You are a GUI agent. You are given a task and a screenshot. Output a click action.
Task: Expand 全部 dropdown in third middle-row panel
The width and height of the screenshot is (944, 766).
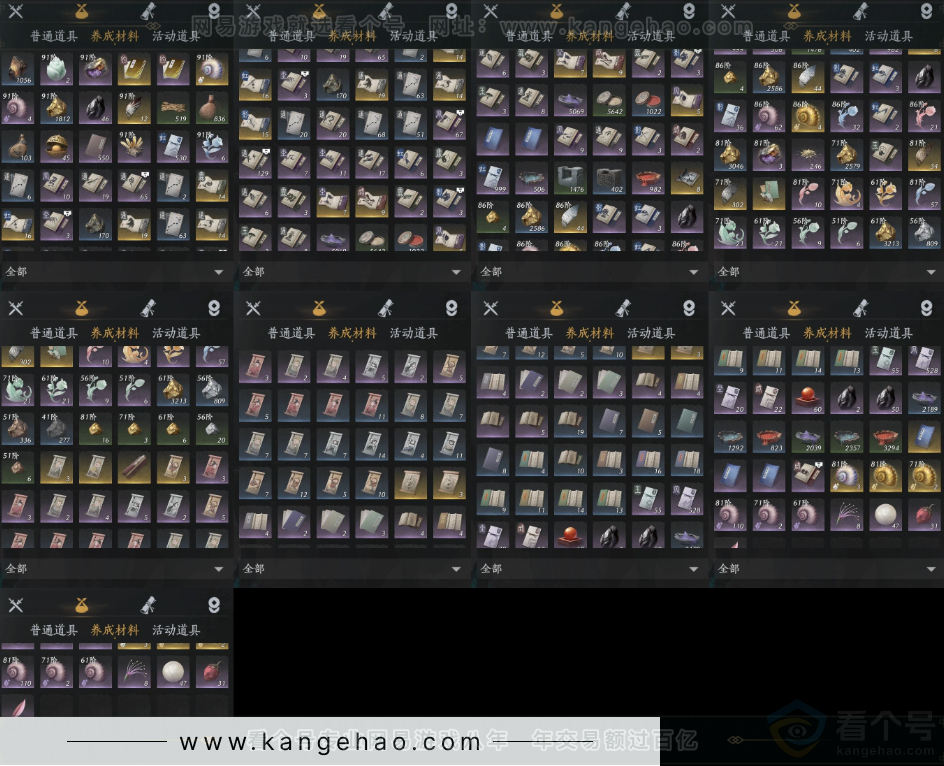[x=589, y=568]
